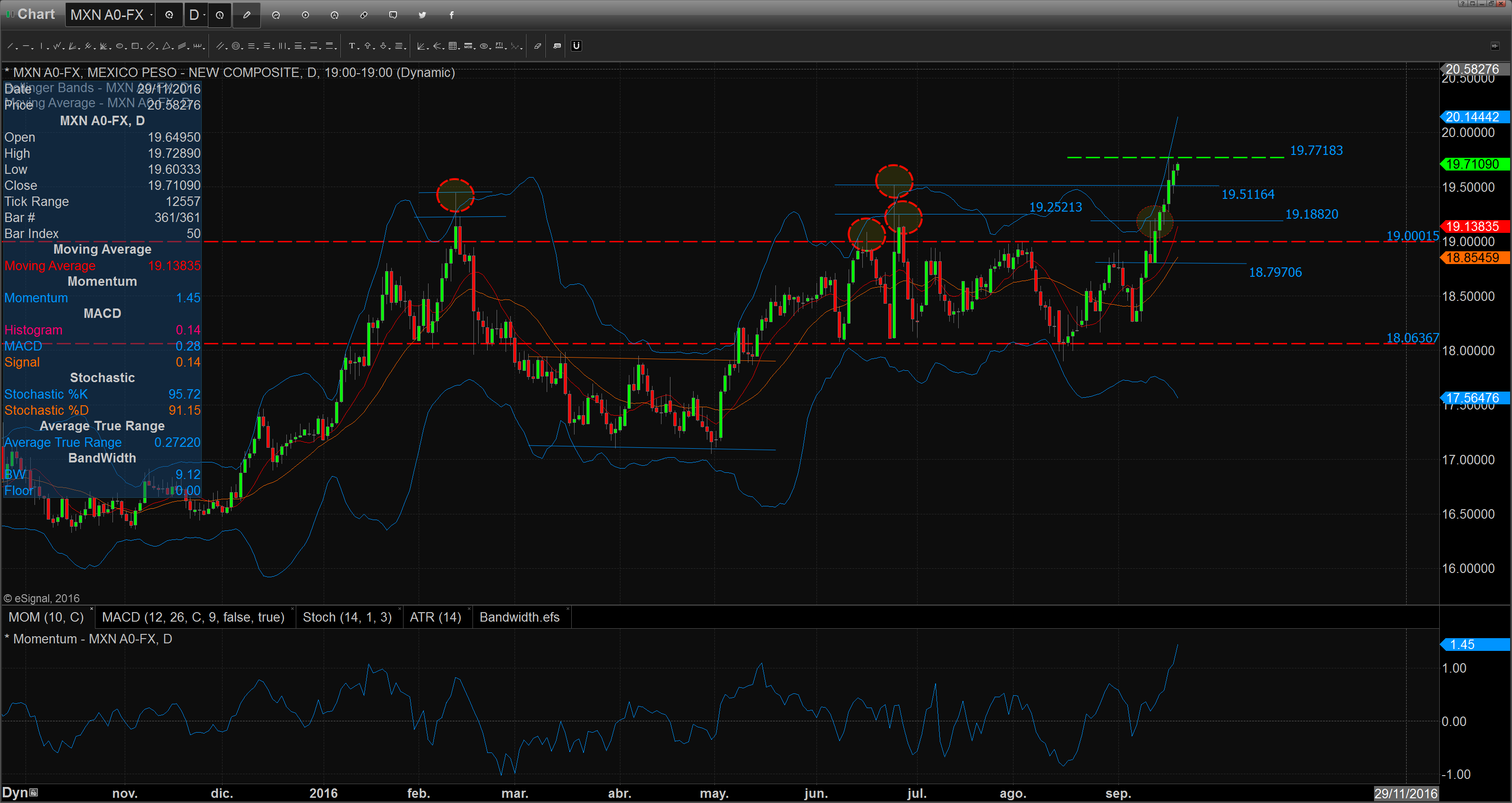Click the Average True Range value 0.27220
1512x803 pixels.
(x=177, y=443)
